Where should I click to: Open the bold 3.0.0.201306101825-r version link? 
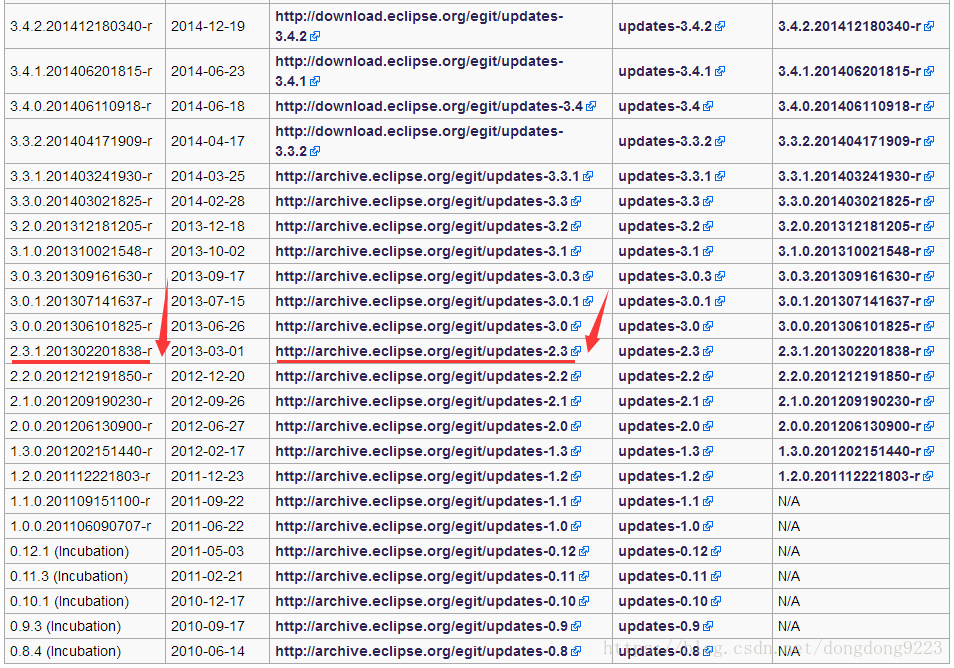(x=855, y=325)
